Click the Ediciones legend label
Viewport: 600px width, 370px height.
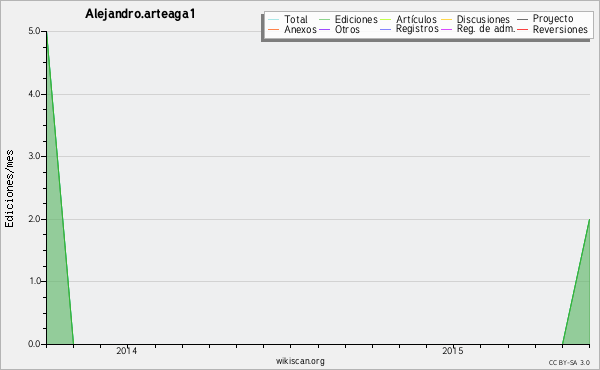356,19
